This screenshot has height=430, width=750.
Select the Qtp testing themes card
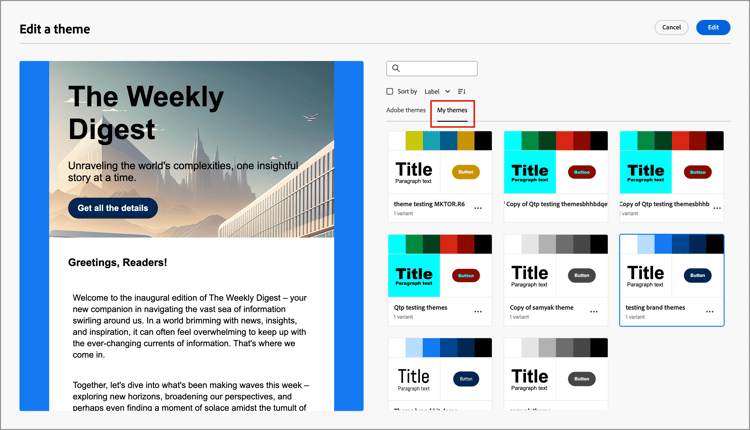click(440, 280)
